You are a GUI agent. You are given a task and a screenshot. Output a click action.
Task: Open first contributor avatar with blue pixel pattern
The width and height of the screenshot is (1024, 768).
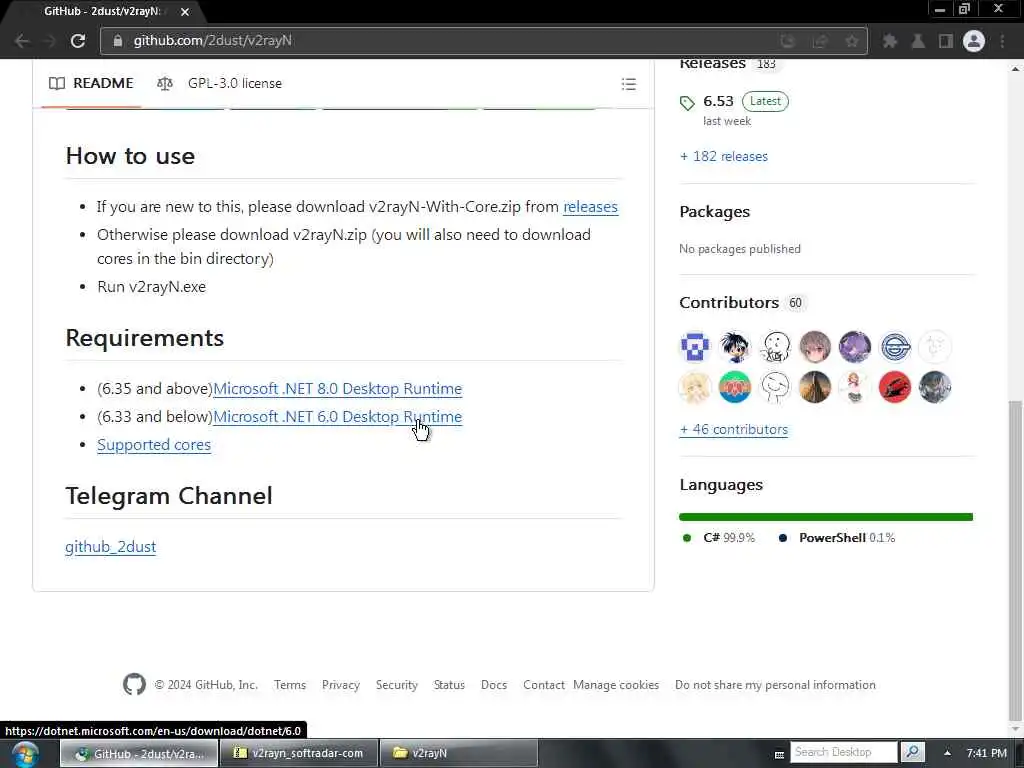695,346
